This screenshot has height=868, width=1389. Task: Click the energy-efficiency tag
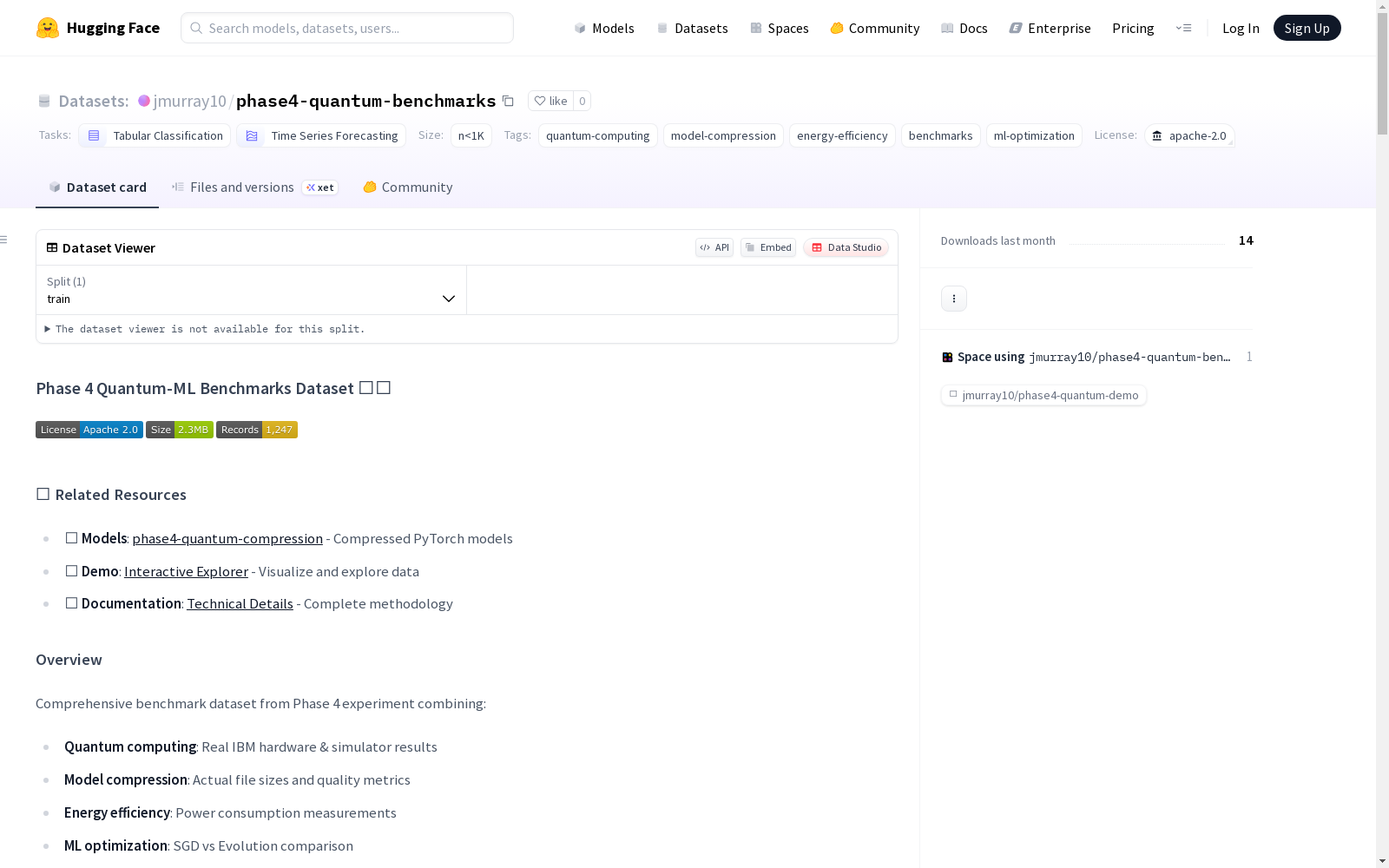tap(842, 135)
